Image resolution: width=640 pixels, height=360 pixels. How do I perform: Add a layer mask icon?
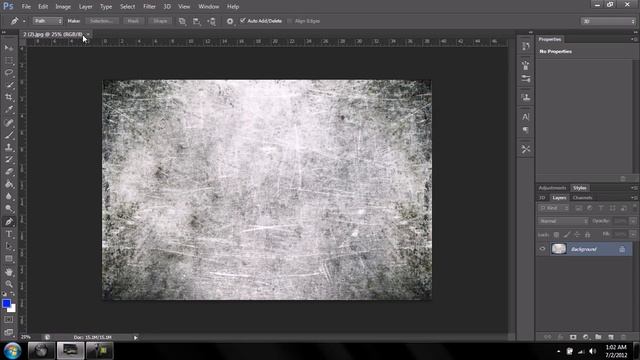[573, 337]
